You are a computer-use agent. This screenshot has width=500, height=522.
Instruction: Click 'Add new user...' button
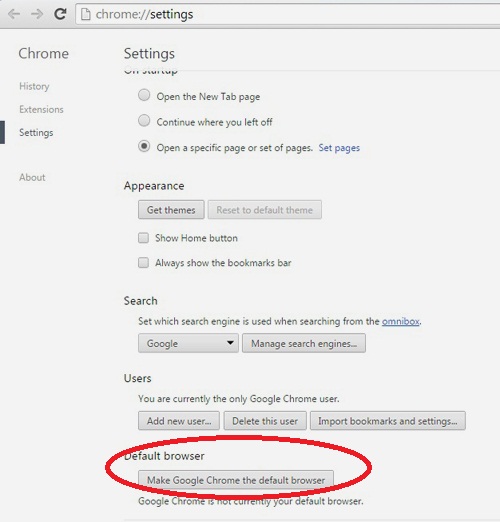179,421
